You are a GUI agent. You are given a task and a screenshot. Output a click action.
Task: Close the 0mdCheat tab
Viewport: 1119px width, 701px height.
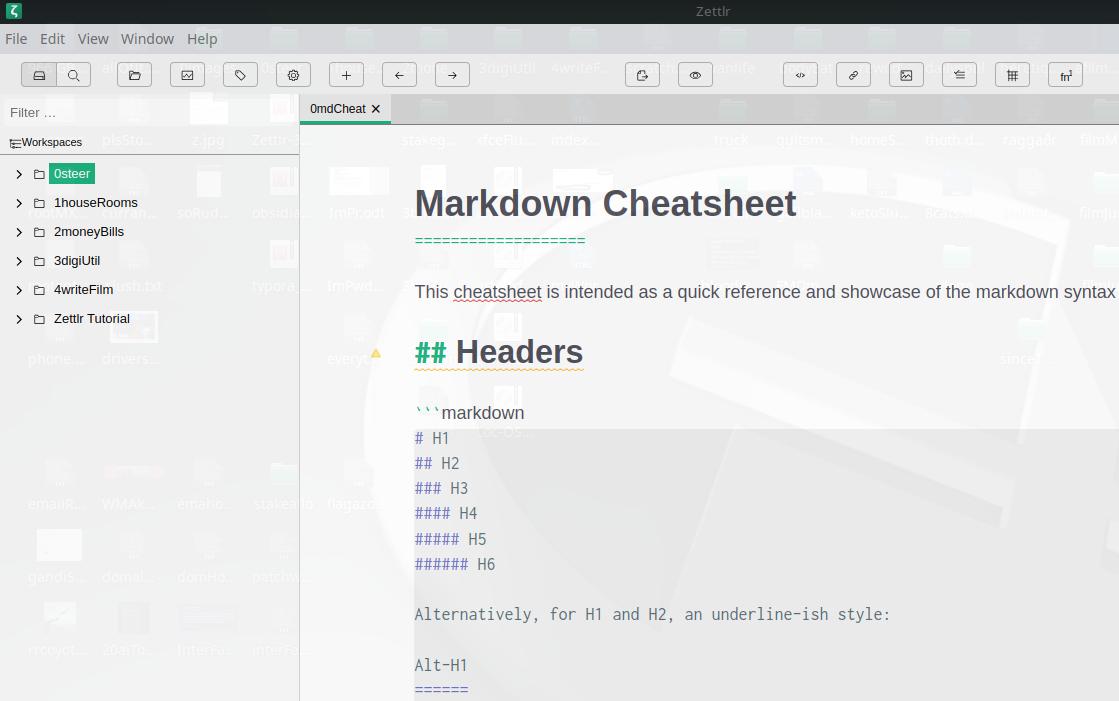pos(376,109)
